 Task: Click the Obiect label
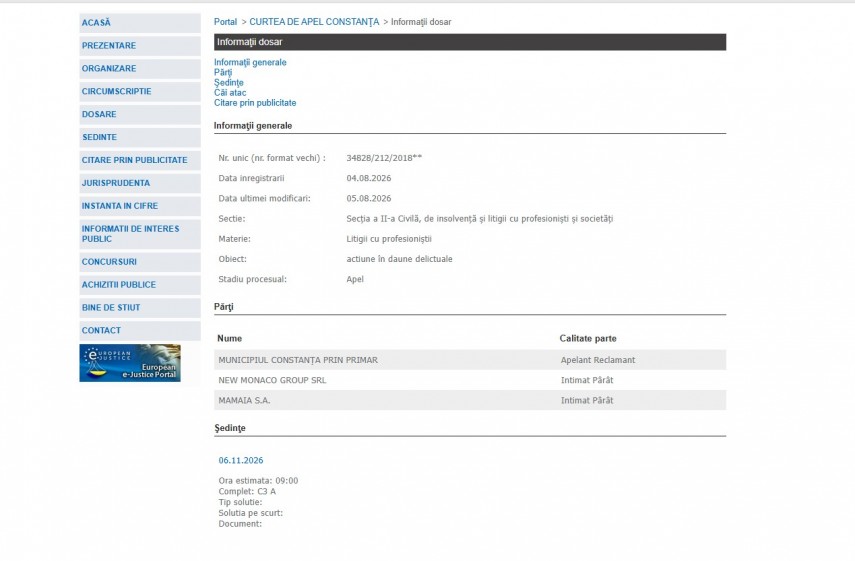click(232, 259)
